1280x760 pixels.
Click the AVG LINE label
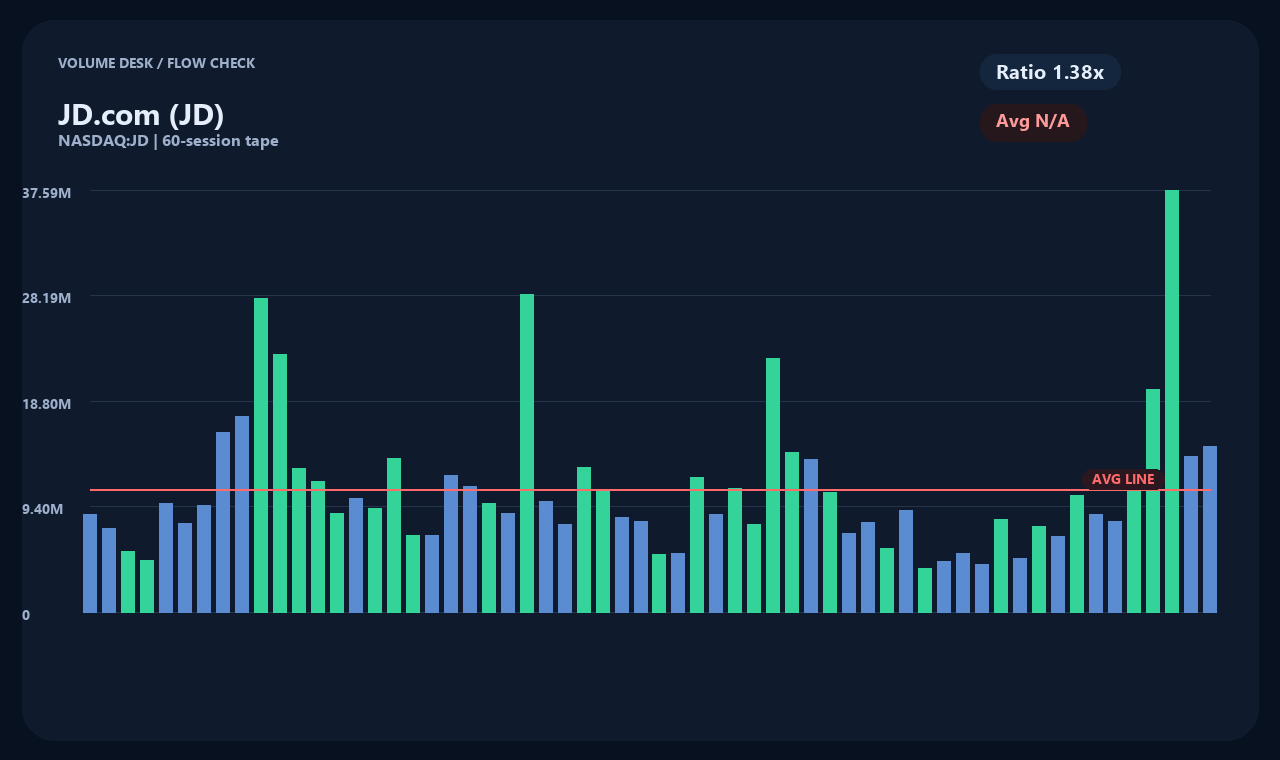click(1123, 480)
